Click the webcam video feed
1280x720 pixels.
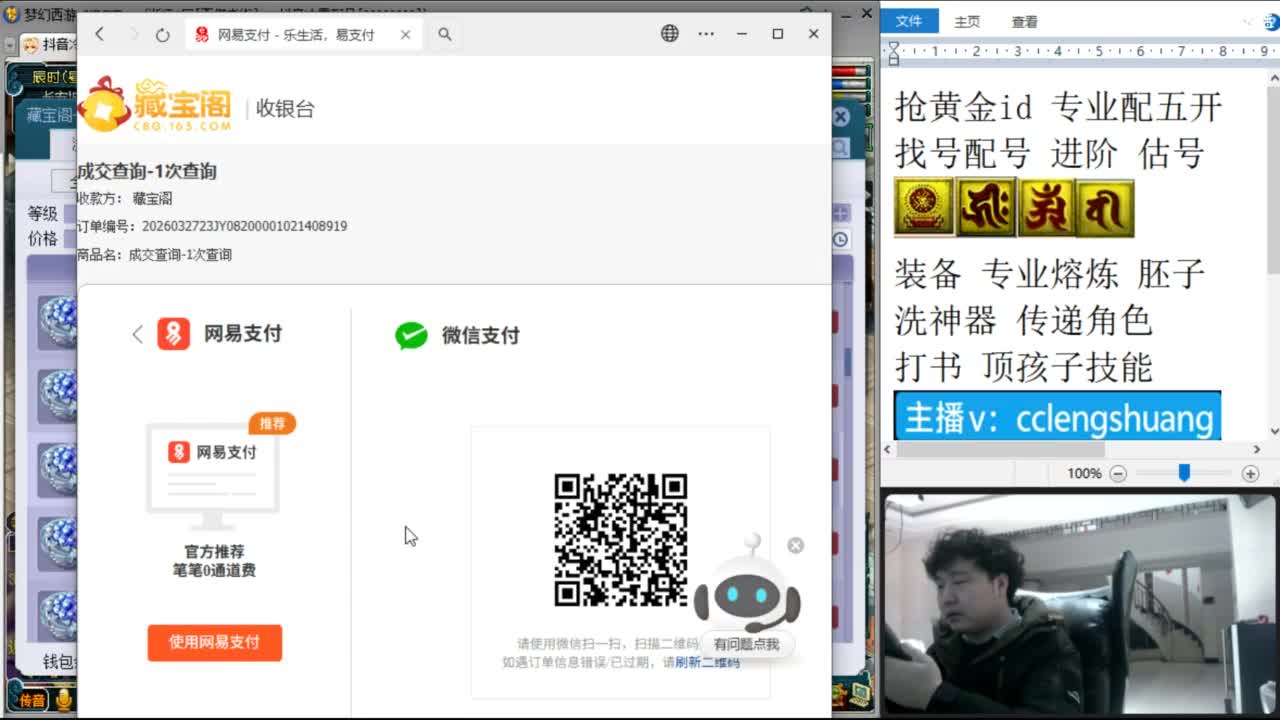click(x=1079, y=603)
